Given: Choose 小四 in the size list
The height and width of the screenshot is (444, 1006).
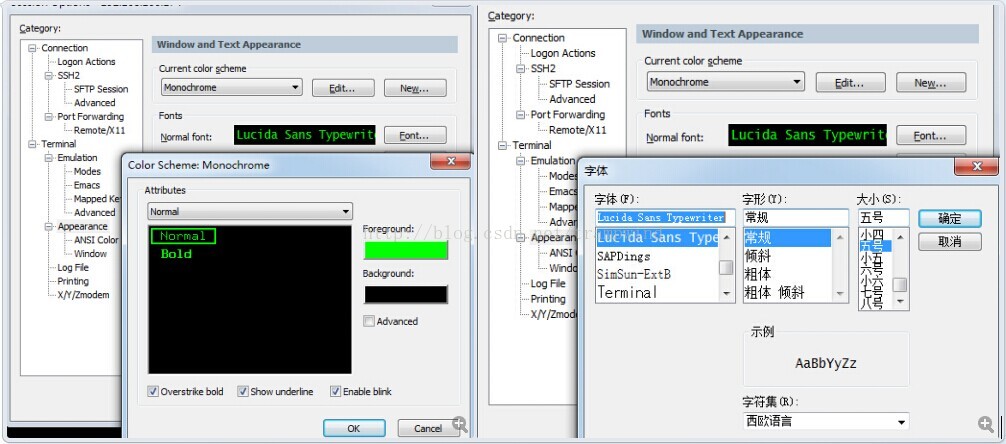Looking at the screenshot, I should click(x=872, y=235).
